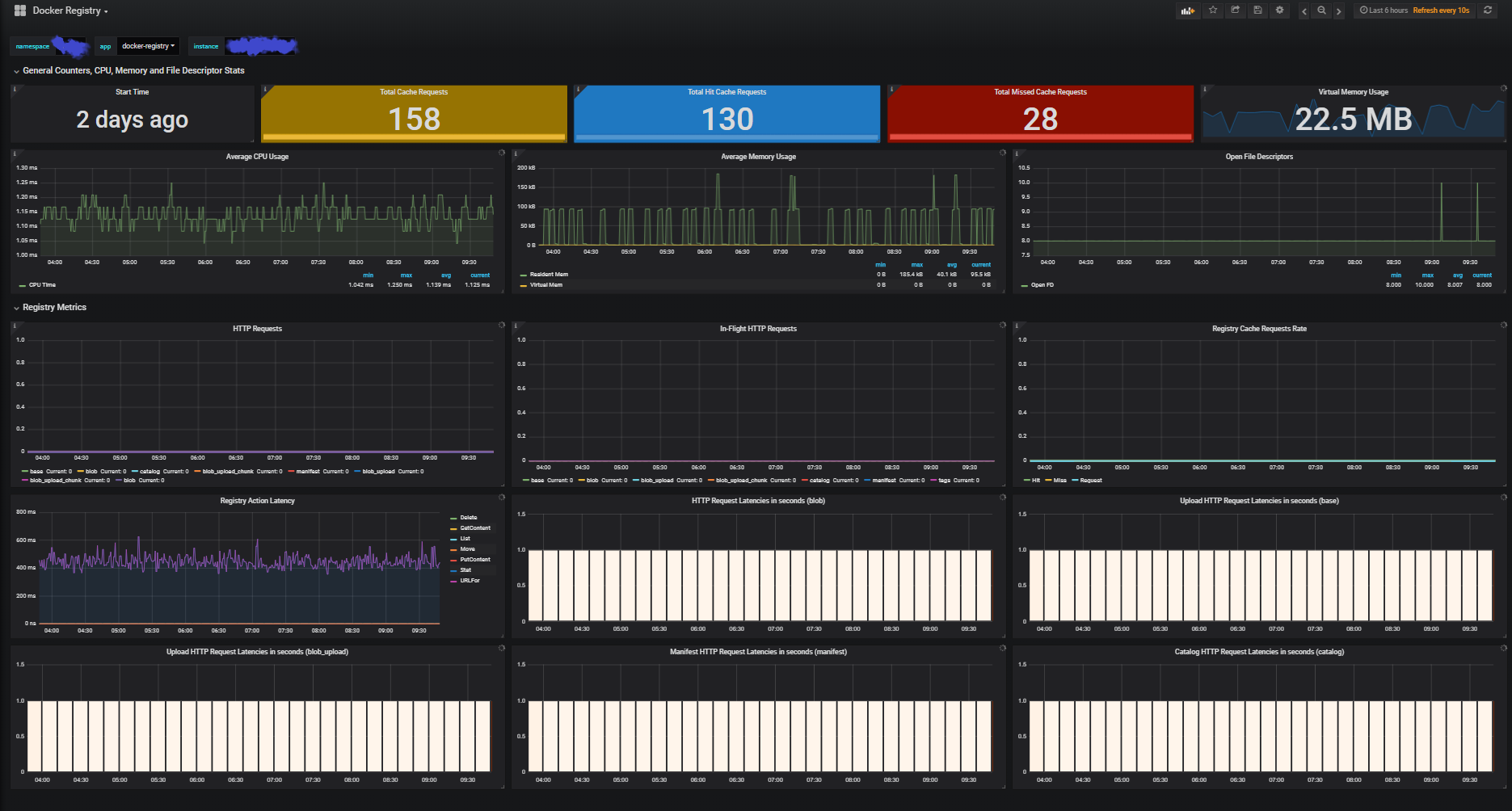1512x811 pixels.
Task: Open color picker for Open FD series
Action: point(1025,285)
